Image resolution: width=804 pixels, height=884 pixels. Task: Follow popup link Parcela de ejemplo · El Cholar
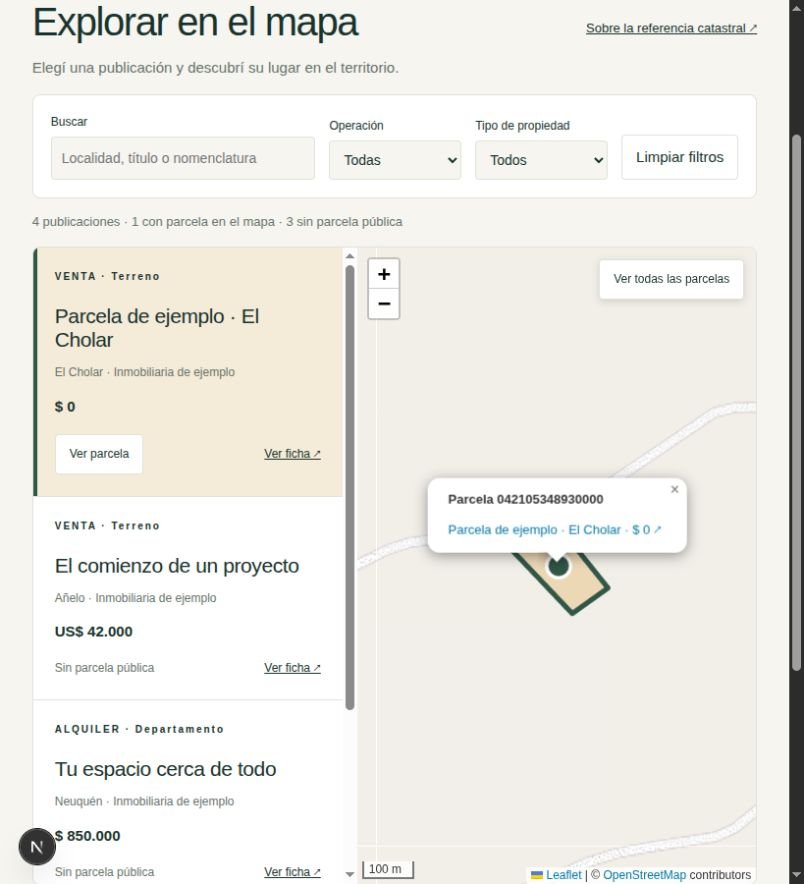pos(554,530)
